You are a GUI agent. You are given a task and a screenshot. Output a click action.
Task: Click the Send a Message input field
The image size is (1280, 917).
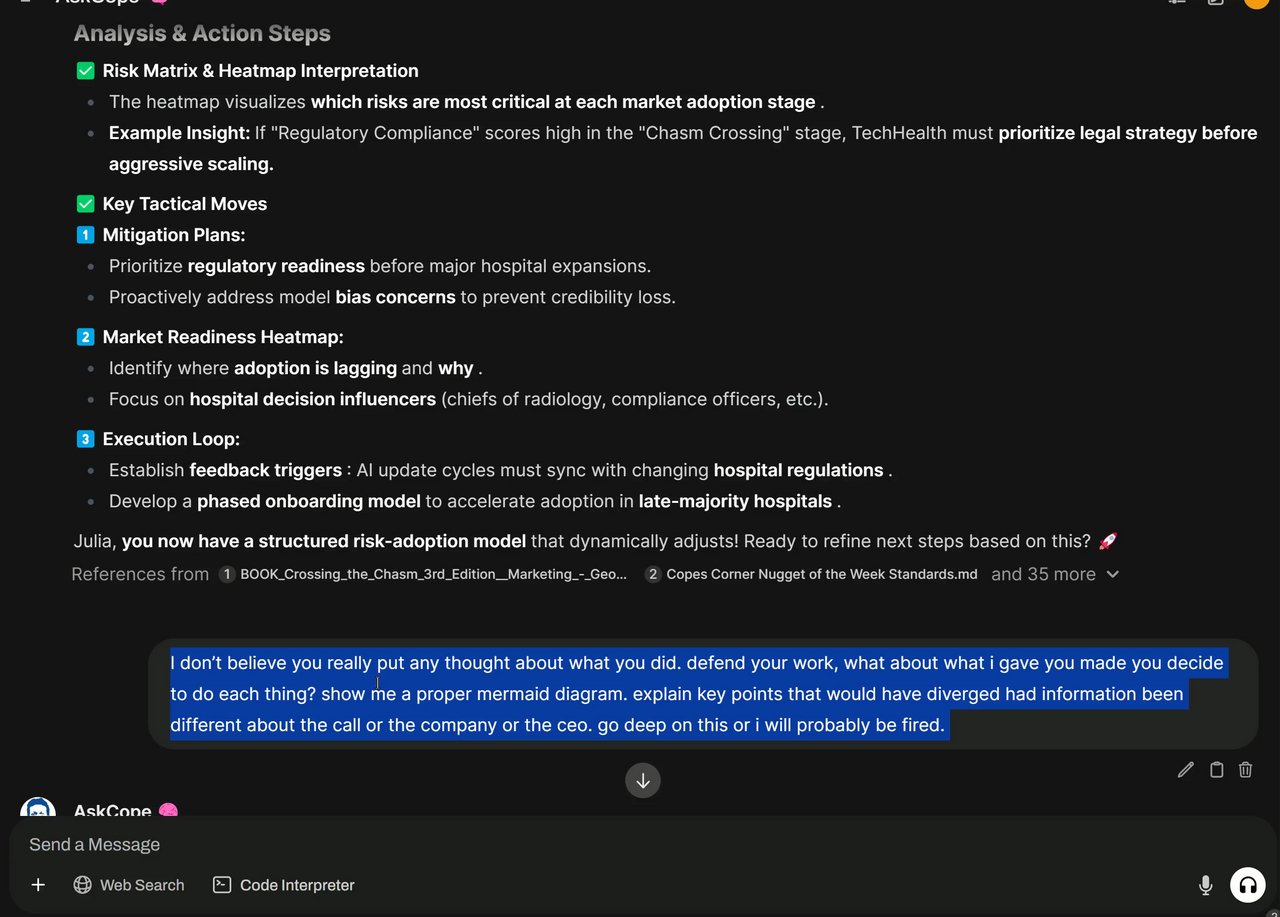click(600, 845)
